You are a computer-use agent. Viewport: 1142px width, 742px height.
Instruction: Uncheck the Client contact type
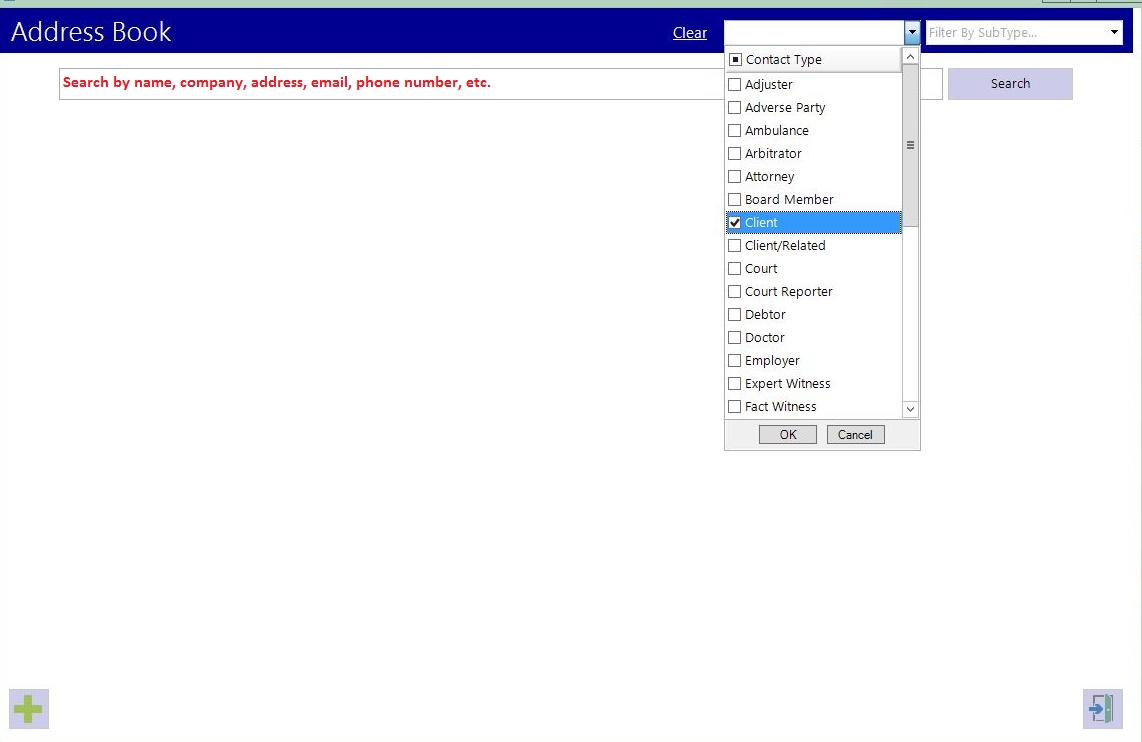coord(735,223)
